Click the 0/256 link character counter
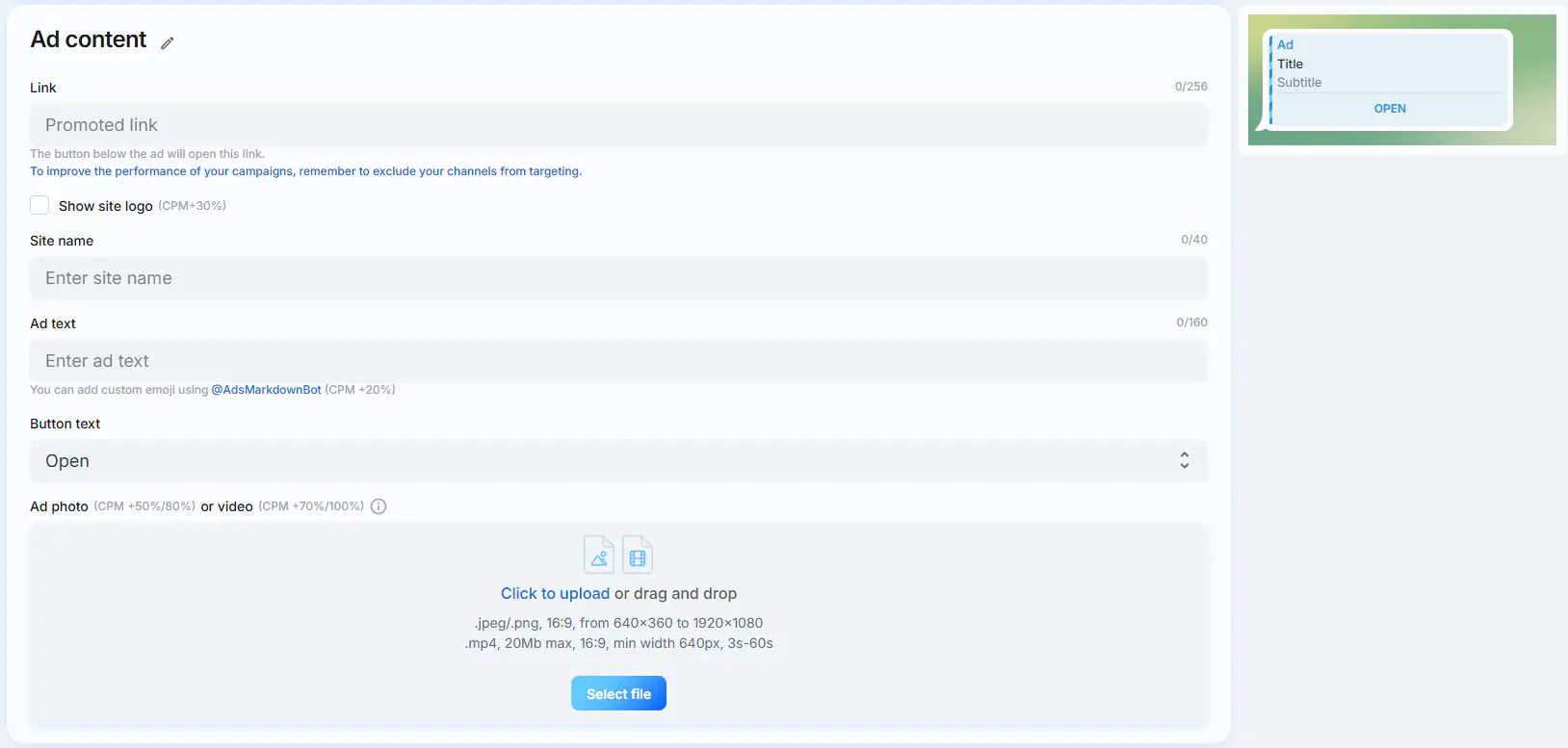Image resolution: width=1568 pixels, height=748 pixels. pyautogui.click(x=1190, y=87)
